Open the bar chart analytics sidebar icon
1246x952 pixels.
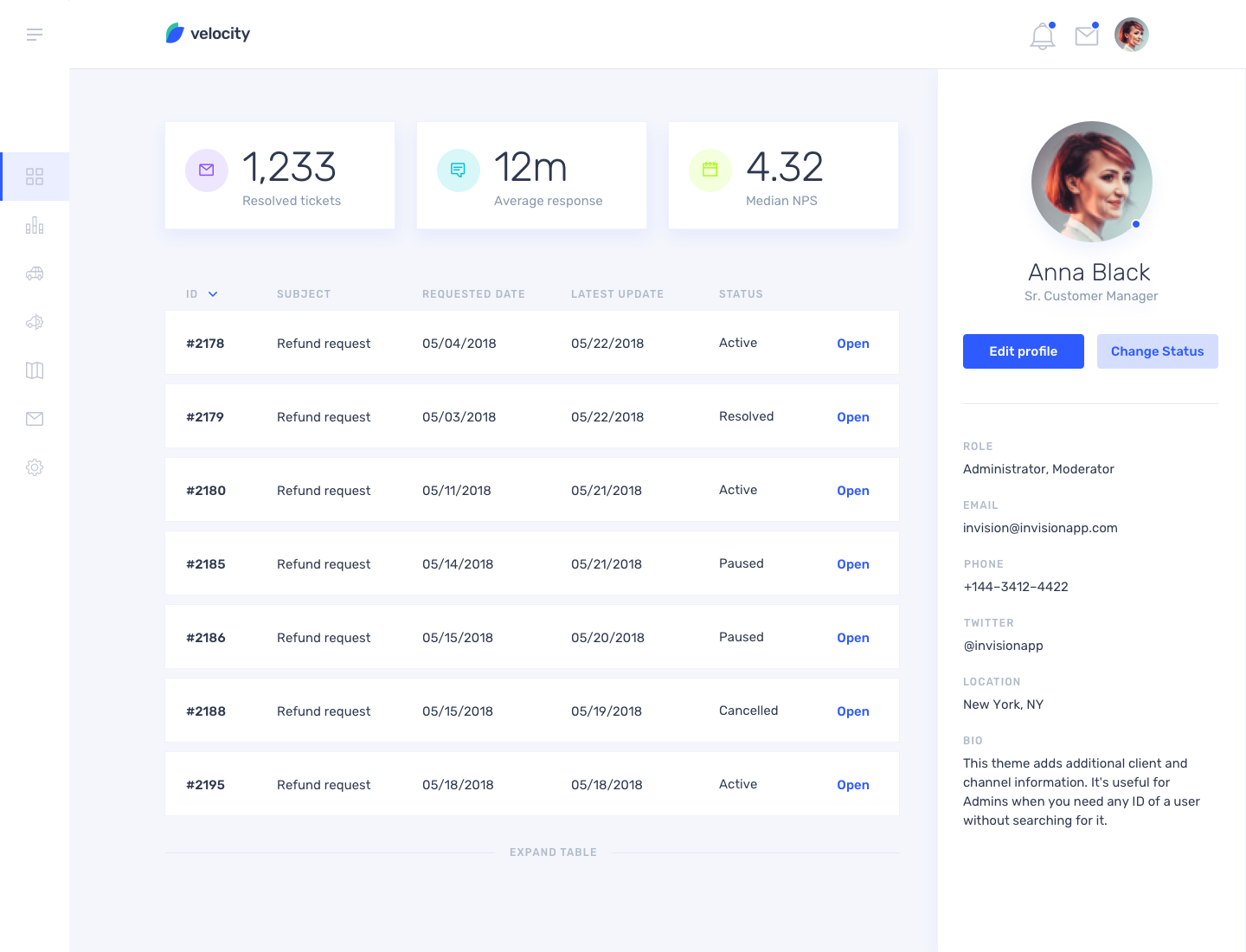click(x=35, y=226)
